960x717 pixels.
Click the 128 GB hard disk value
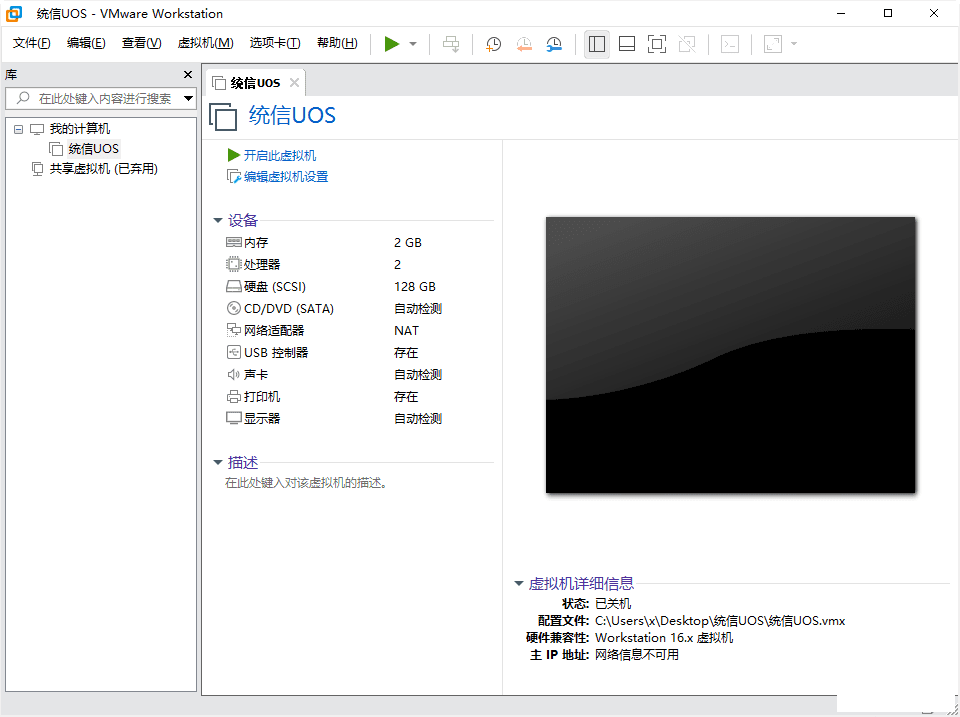click(414, 287)
